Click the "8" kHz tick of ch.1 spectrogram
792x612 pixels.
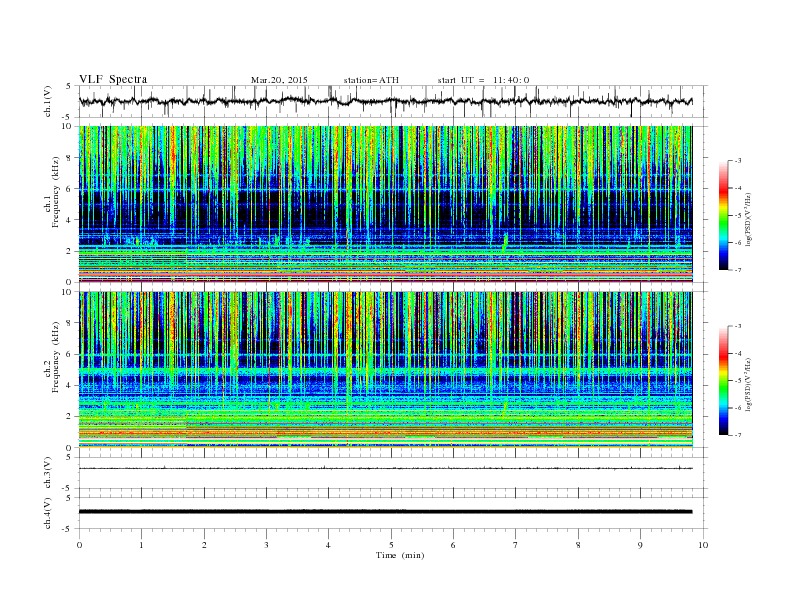point(70,158)
